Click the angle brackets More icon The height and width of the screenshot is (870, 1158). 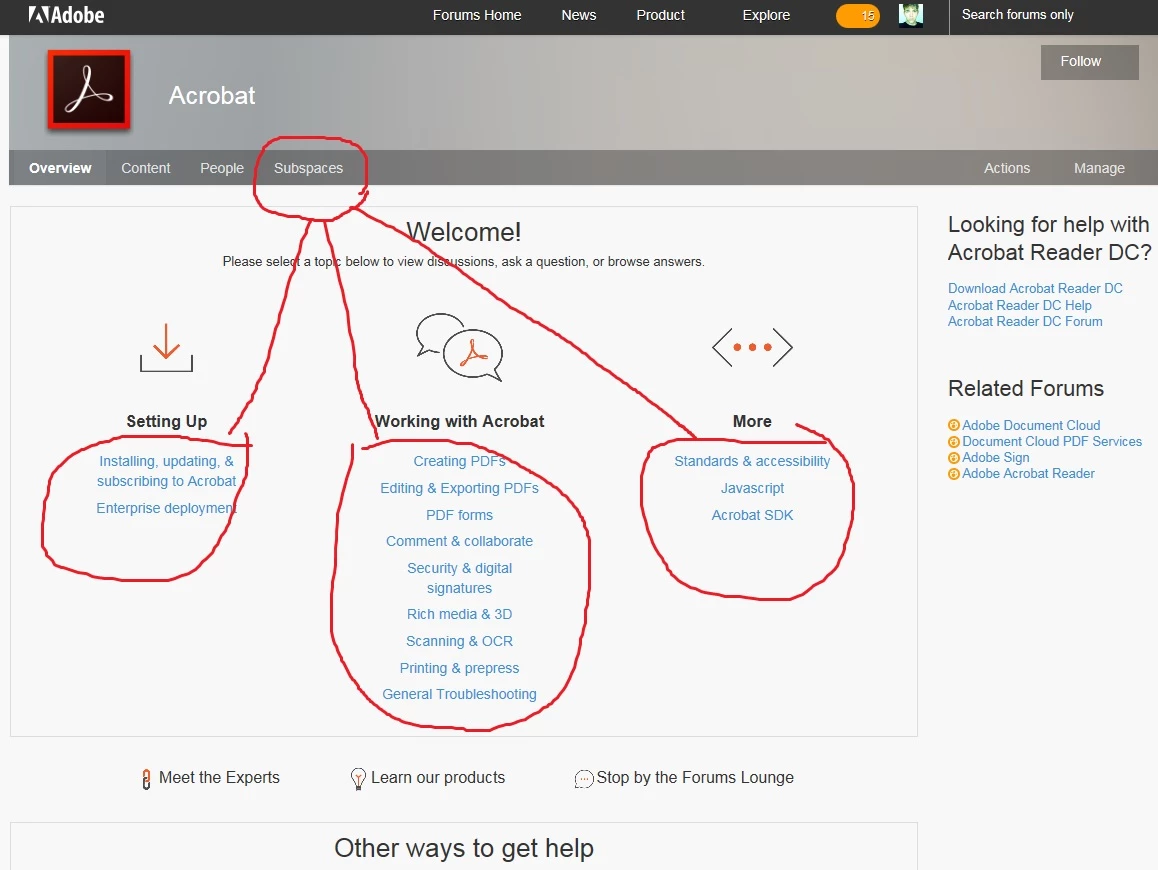tap(752, 347)
